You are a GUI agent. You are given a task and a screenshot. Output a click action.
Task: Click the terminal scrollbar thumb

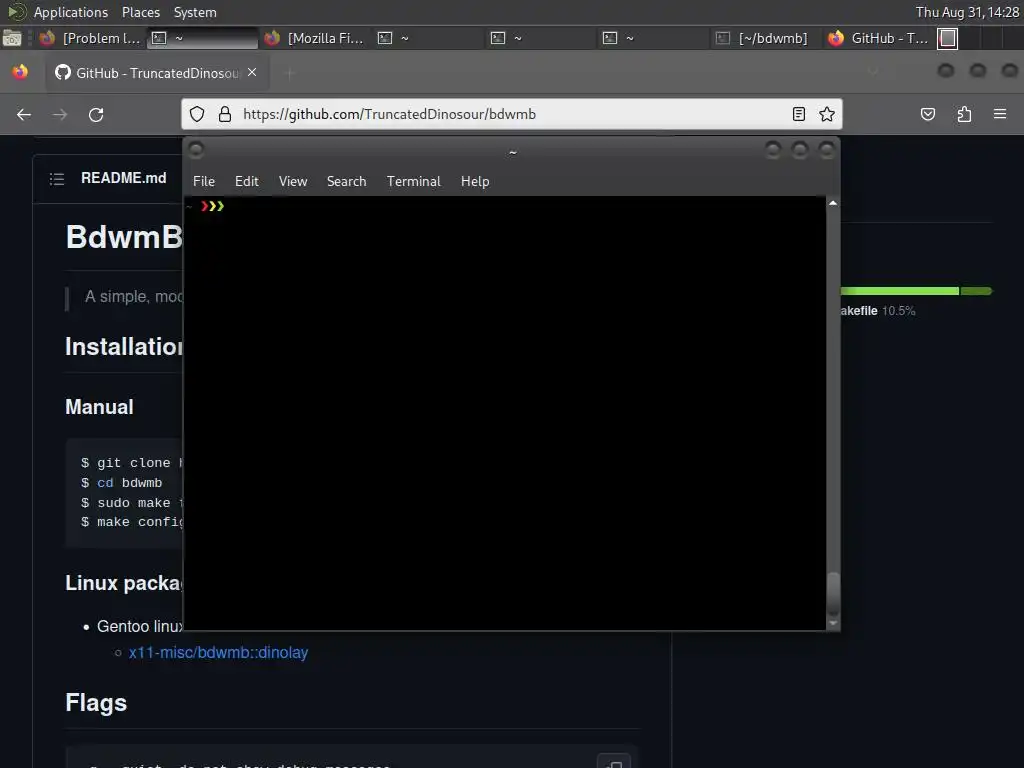point(833,593)
